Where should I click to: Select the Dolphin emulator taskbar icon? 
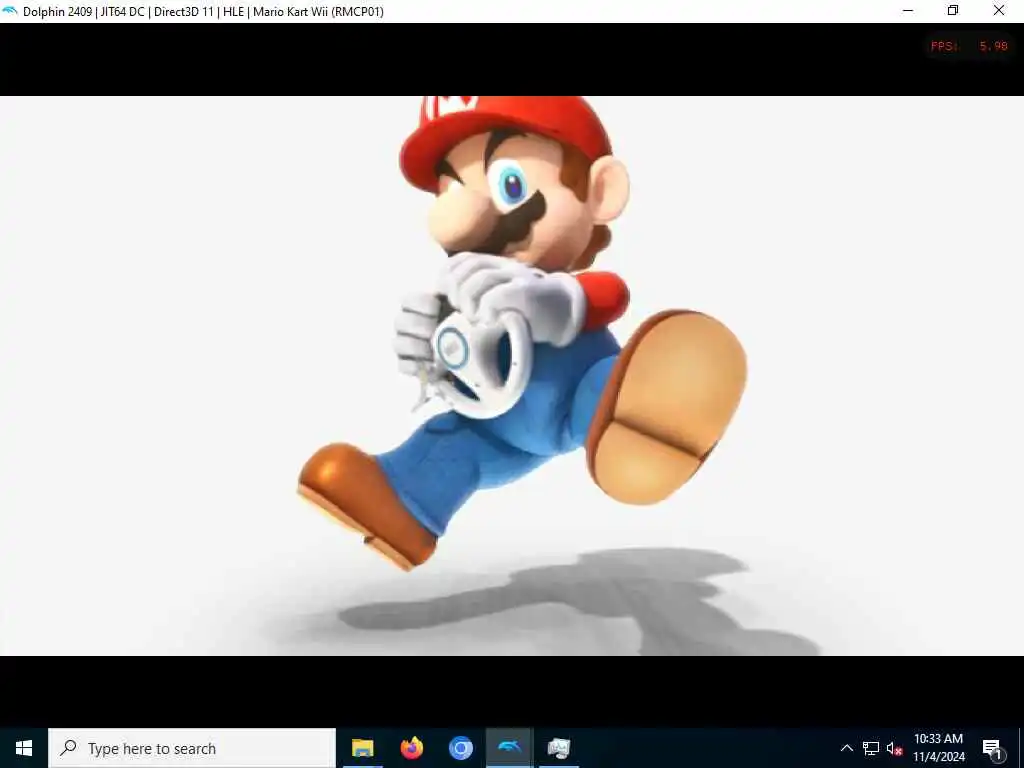[509, 748]
